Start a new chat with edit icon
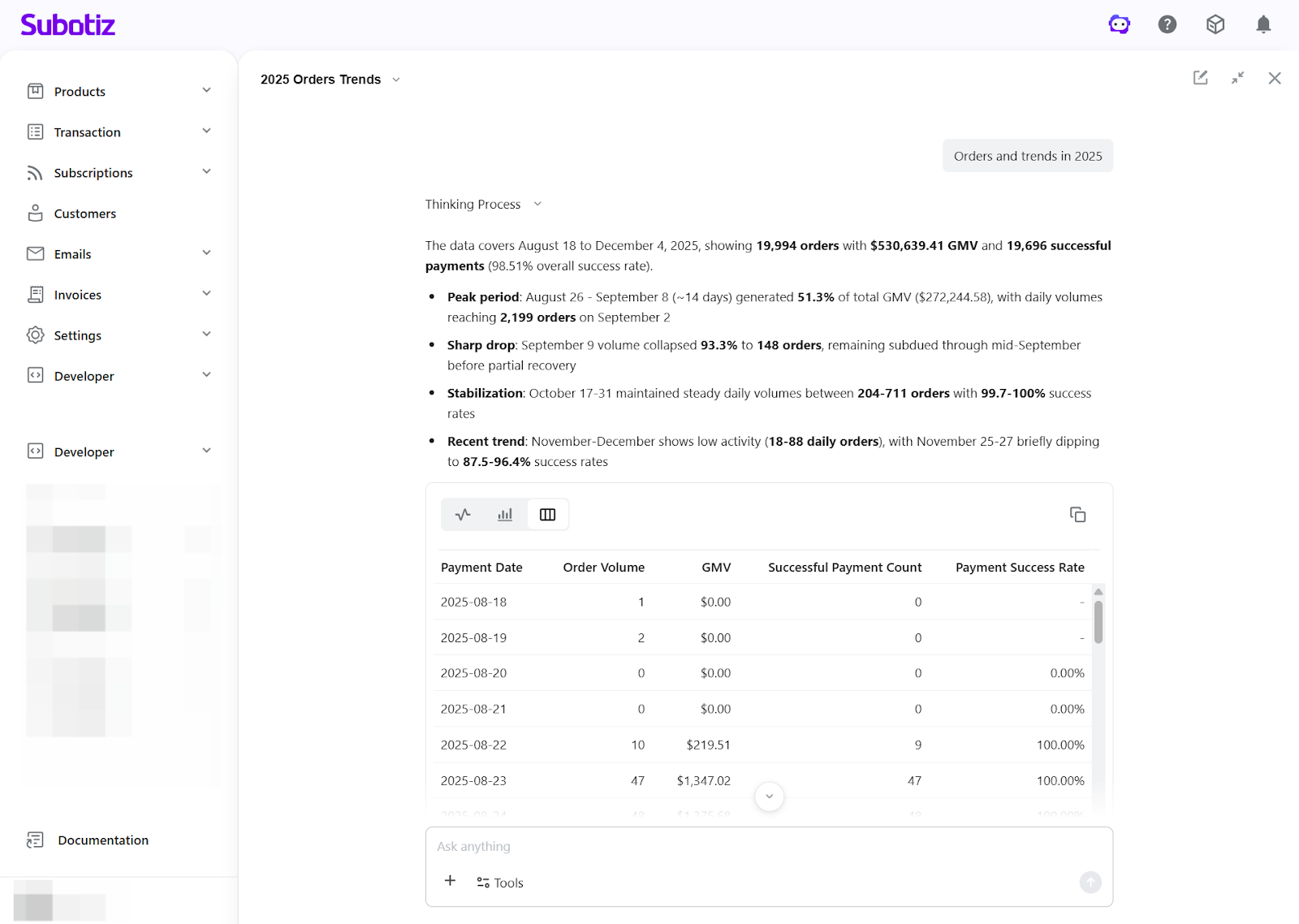1299x924 pixels. coord(1200,78)
